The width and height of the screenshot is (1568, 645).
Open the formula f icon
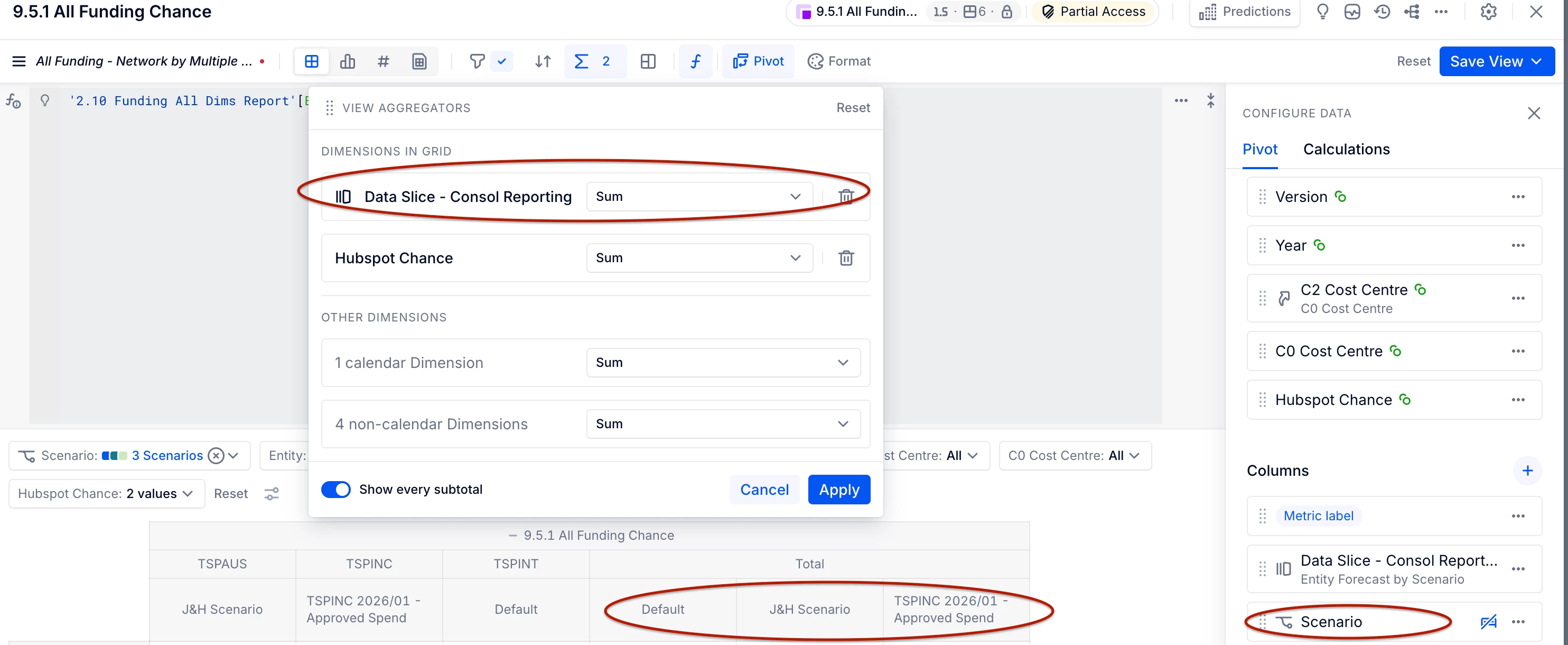(695, 61)
